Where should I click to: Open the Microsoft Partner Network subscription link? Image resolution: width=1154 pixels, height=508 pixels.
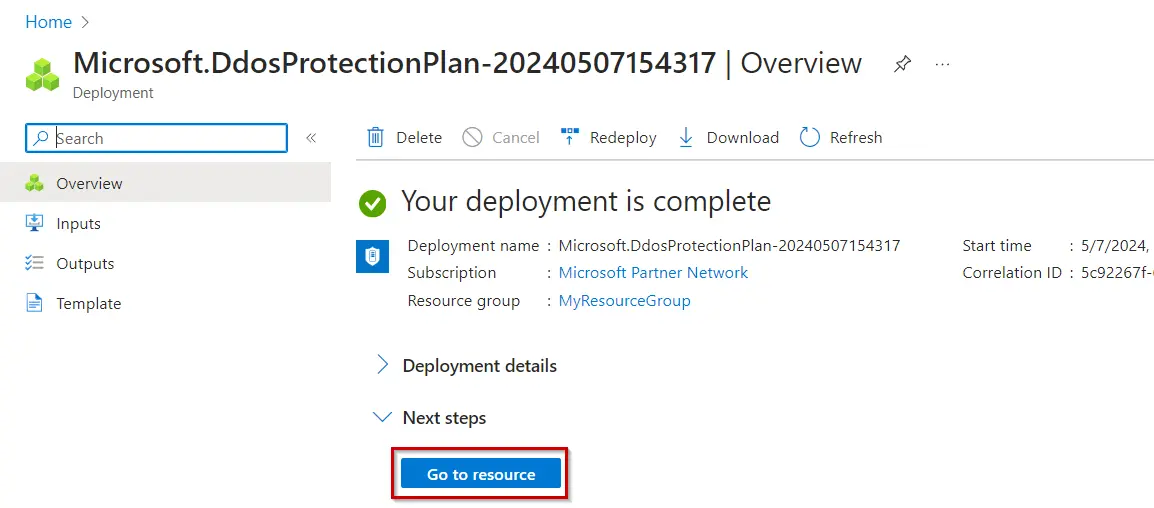653,273
